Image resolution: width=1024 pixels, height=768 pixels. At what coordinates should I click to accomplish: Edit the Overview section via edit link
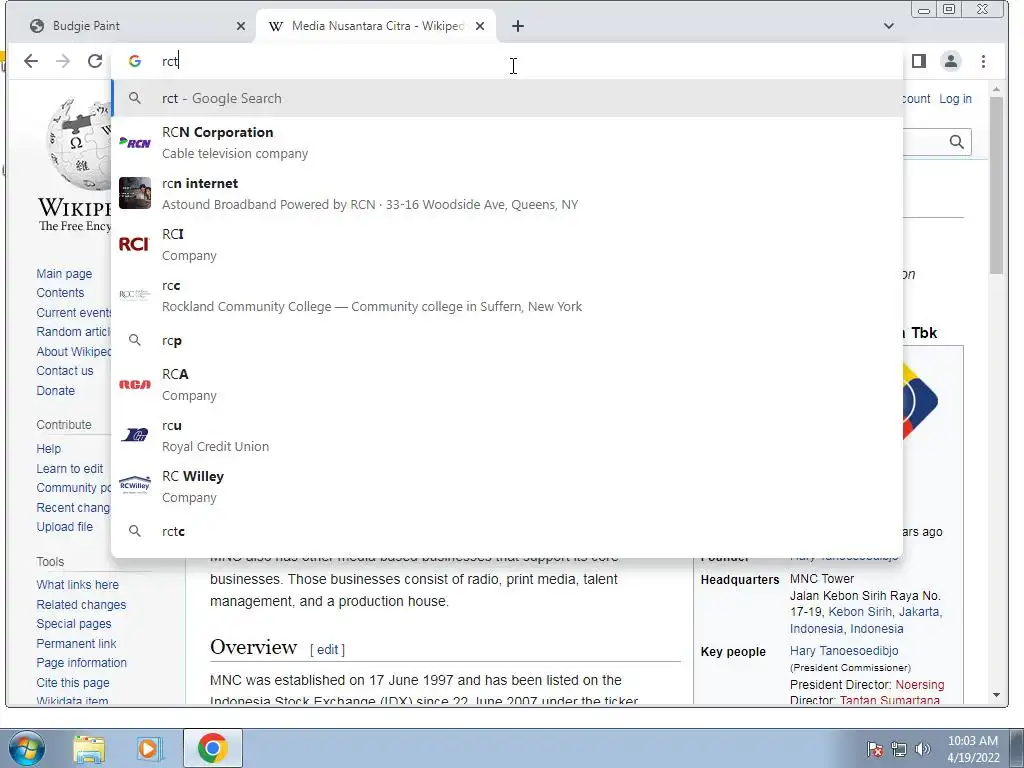pyautogui.click(x=327, y=649)
